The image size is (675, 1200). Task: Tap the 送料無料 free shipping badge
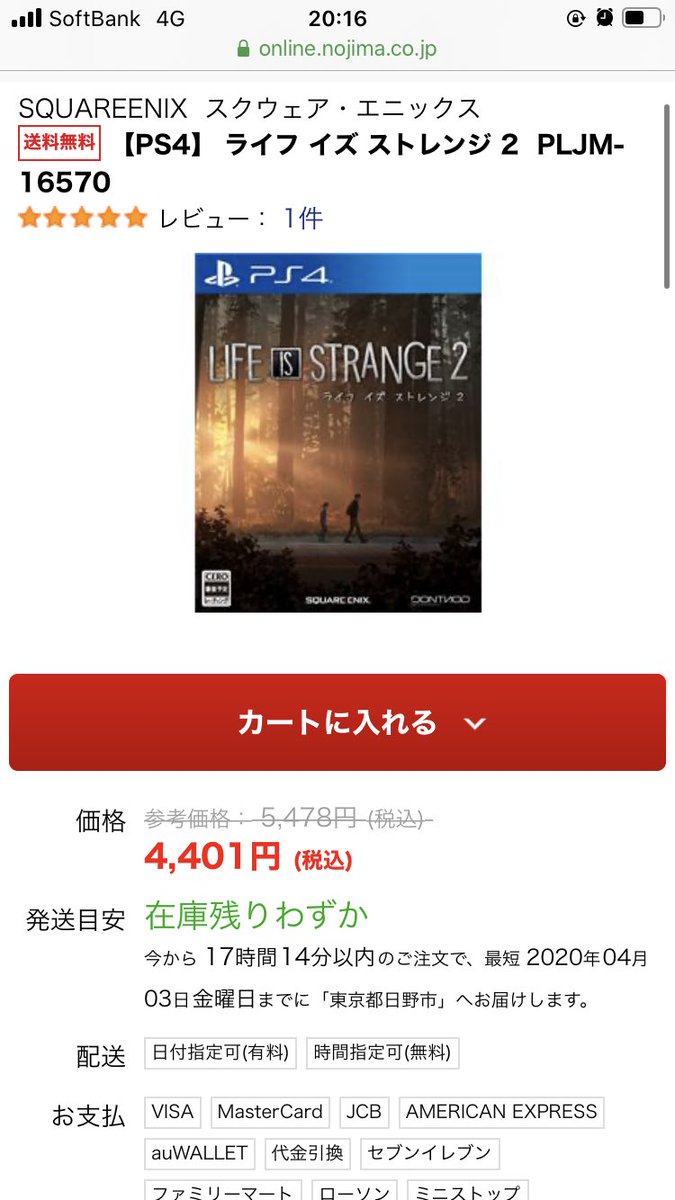tap(60, 144)
